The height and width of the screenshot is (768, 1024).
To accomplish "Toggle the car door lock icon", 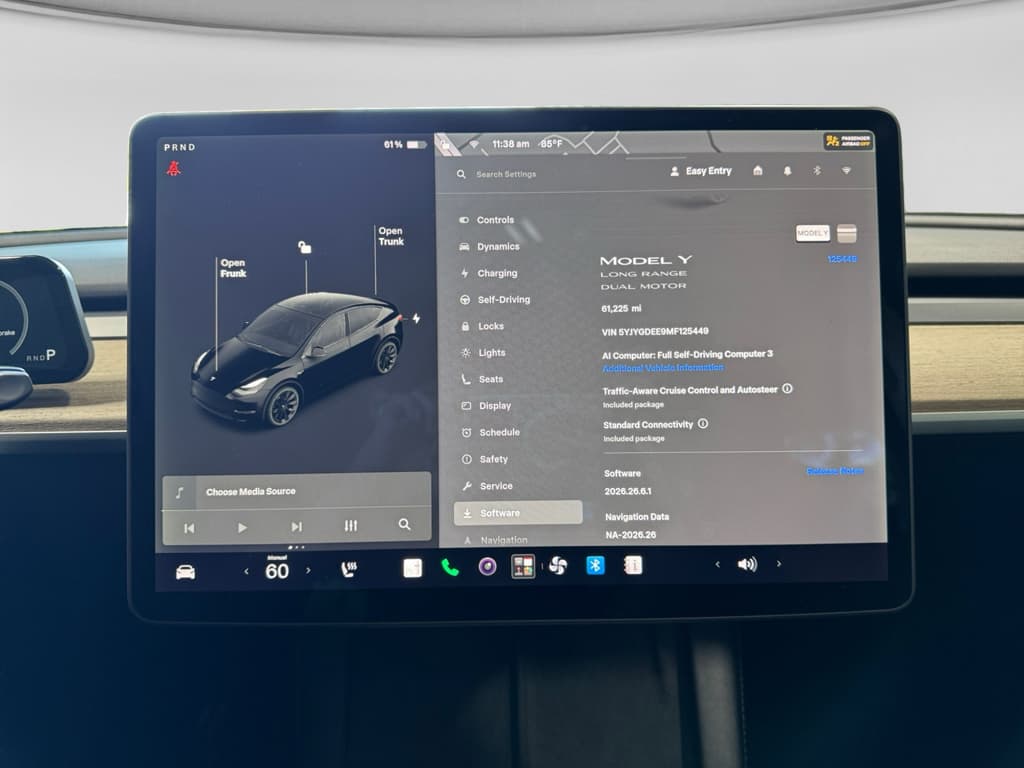I will 304,247.
